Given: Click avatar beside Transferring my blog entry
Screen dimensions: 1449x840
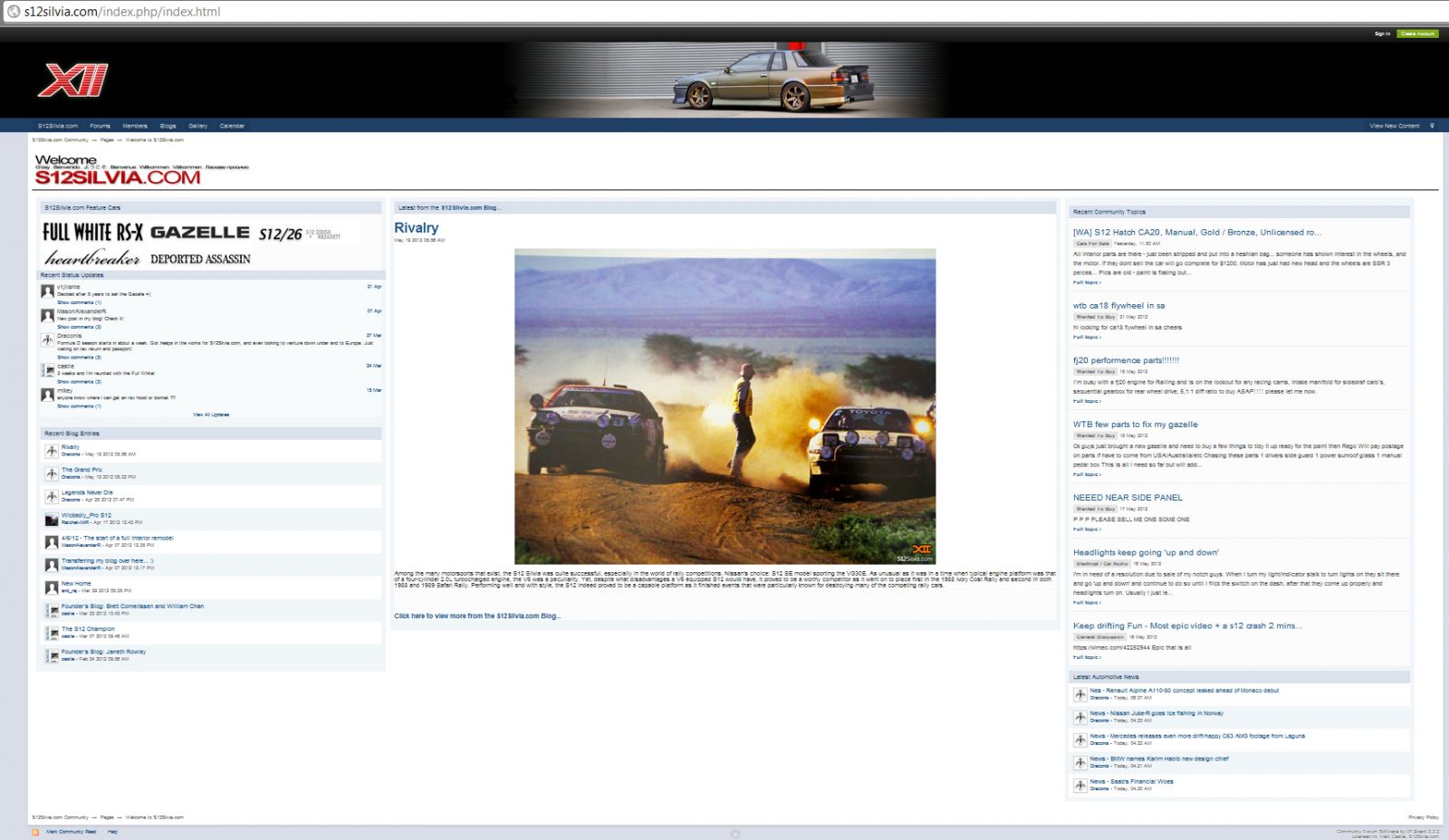Looking at the screenshot, I should 52,564.
